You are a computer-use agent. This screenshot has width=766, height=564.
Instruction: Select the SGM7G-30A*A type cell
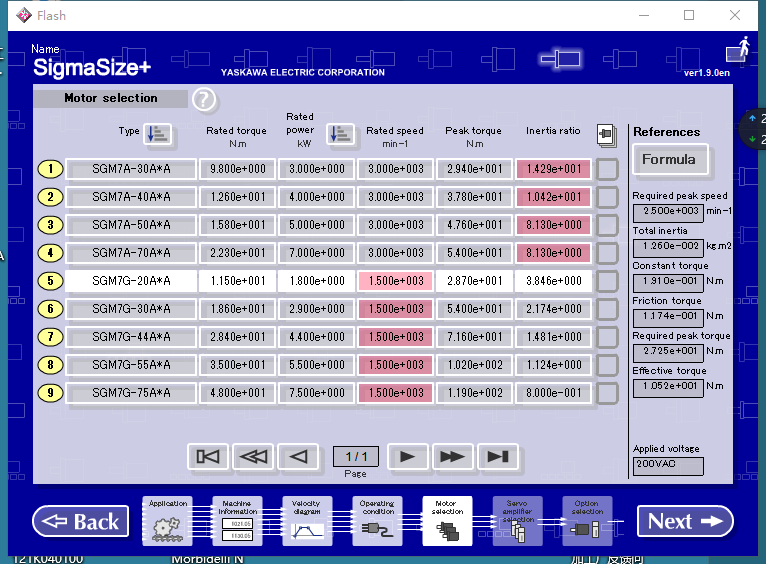coord(131,309)
